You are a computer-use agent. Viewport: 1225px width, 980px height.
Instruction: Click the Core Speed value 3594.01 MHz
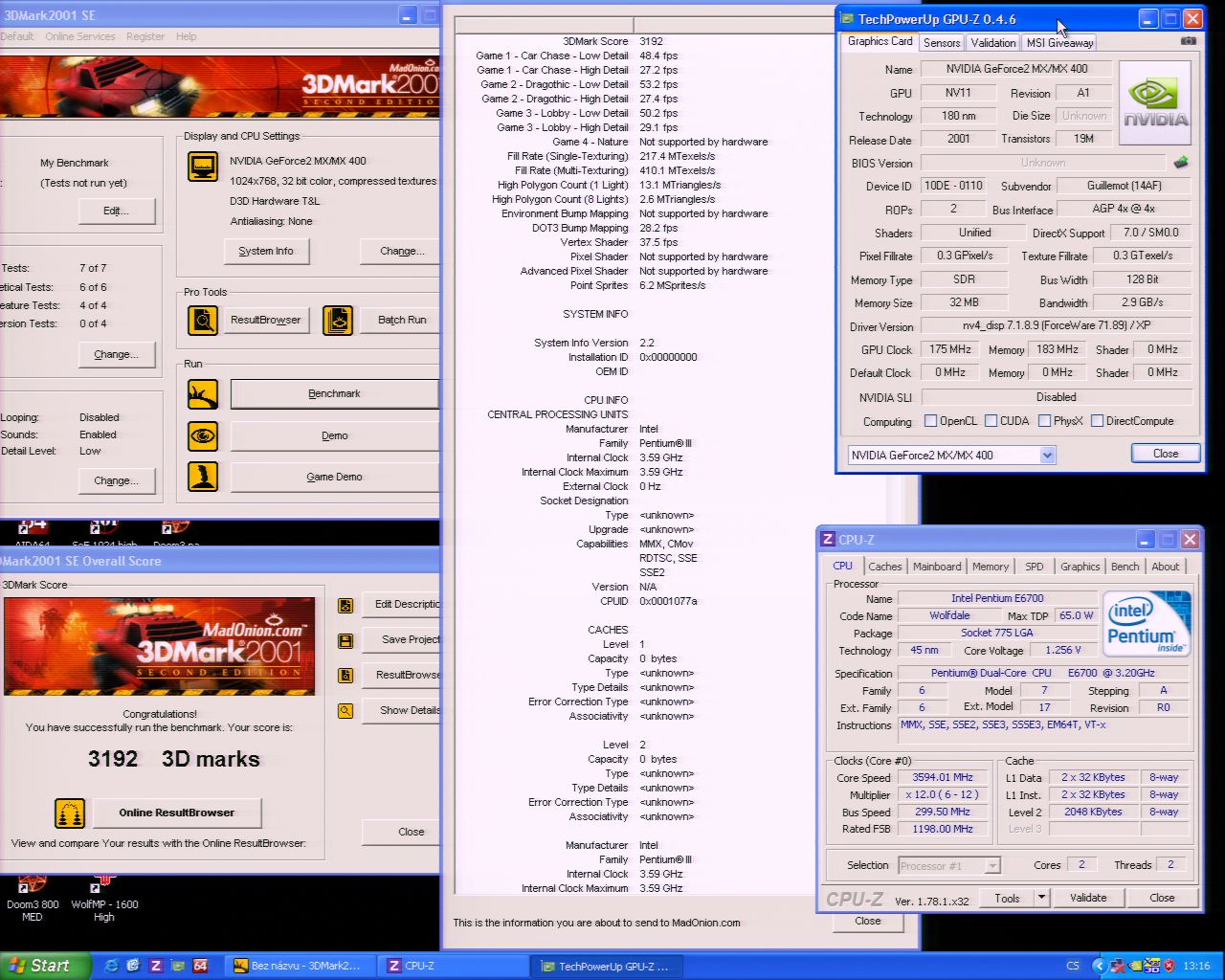943,777
